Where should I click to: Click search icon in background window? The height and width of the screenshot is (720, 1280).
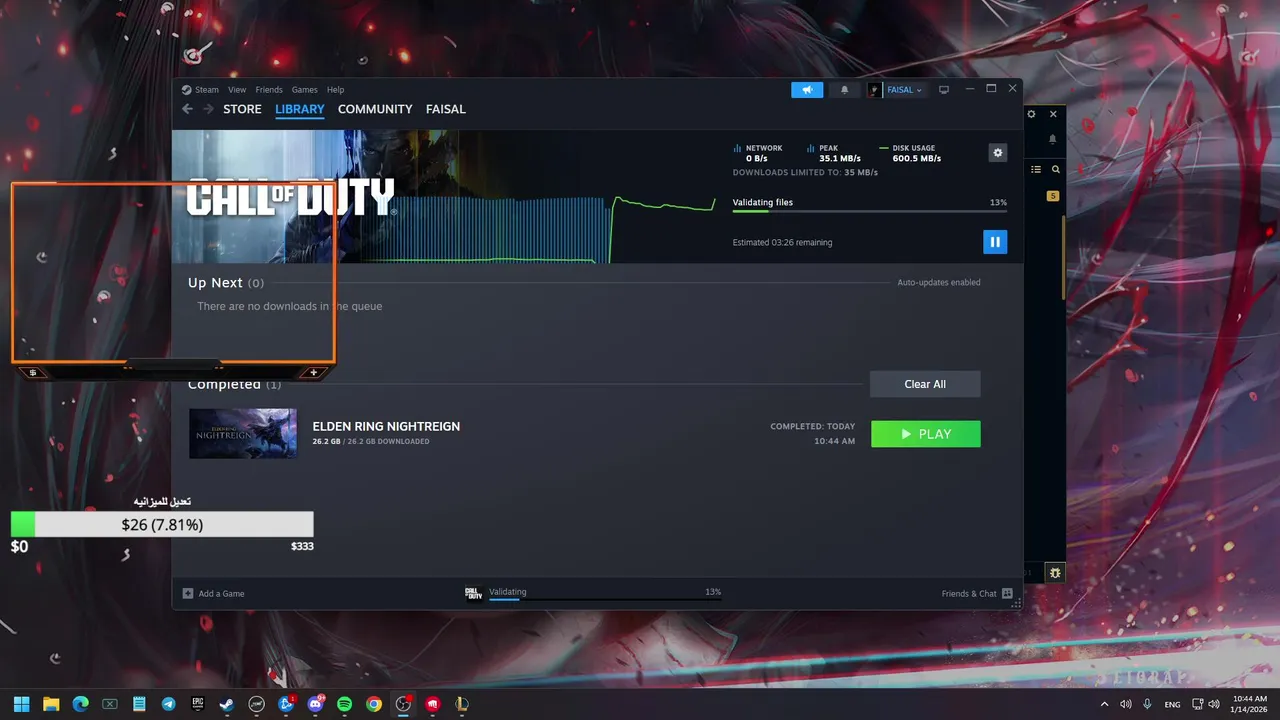point(1055,170)
